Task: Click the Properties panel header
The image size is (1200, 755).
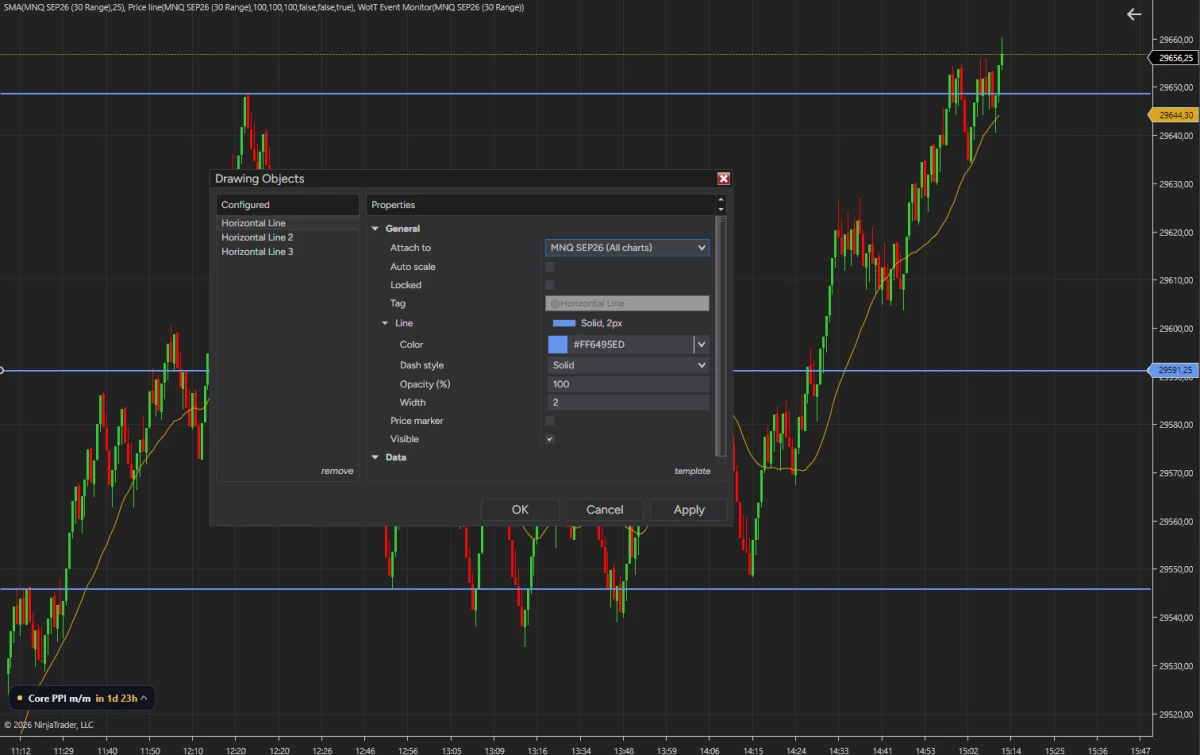Action: click(x=540, y=205)
